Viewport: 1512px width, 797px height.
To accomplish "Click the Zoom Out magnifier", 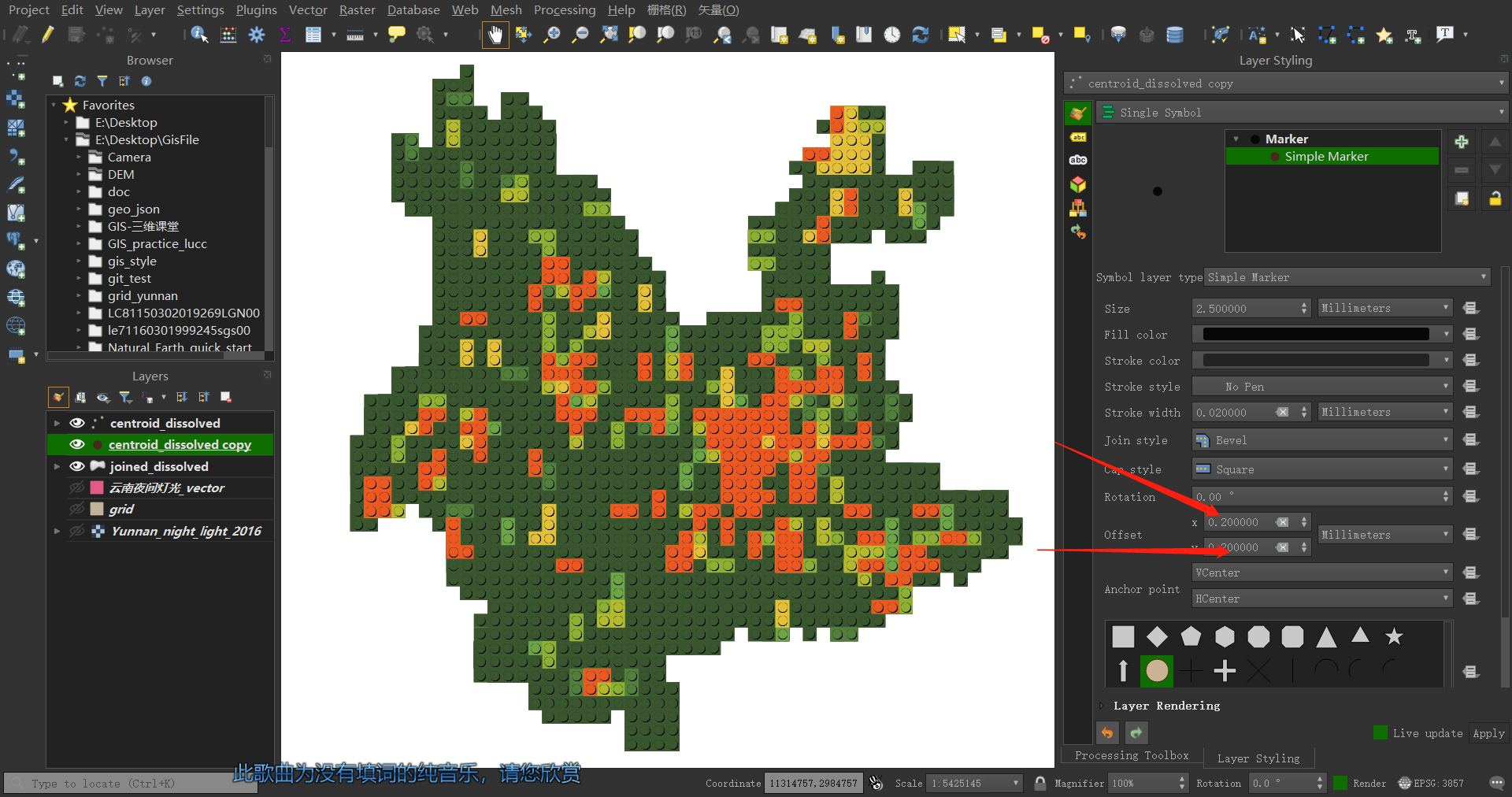I will (x=580, y=35).
